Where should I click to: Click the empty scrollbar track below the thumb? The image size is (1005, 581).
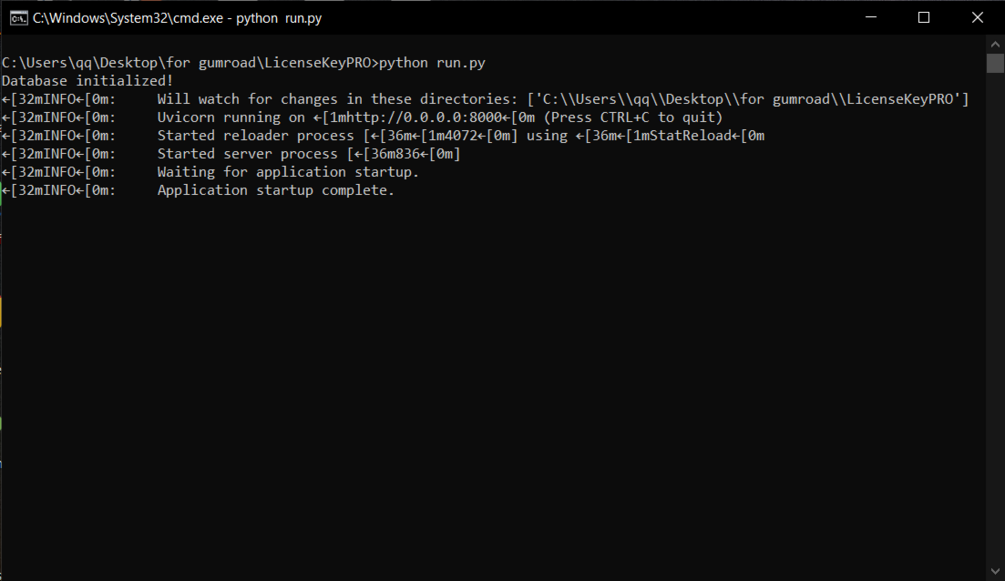pos(995,317)
